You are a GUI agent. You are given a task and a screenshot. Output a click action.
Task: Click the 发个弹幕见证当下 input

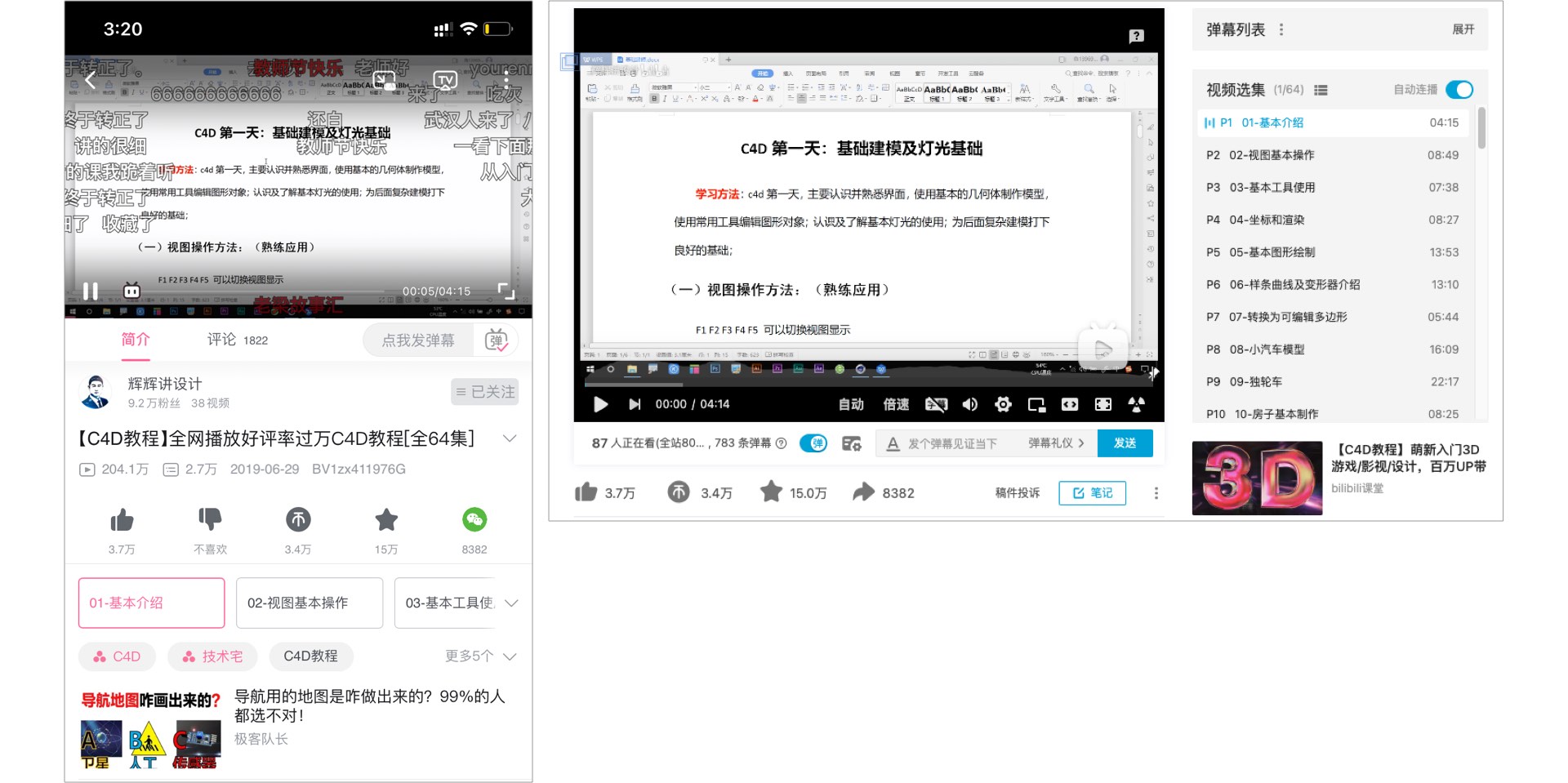coord(952,443)
